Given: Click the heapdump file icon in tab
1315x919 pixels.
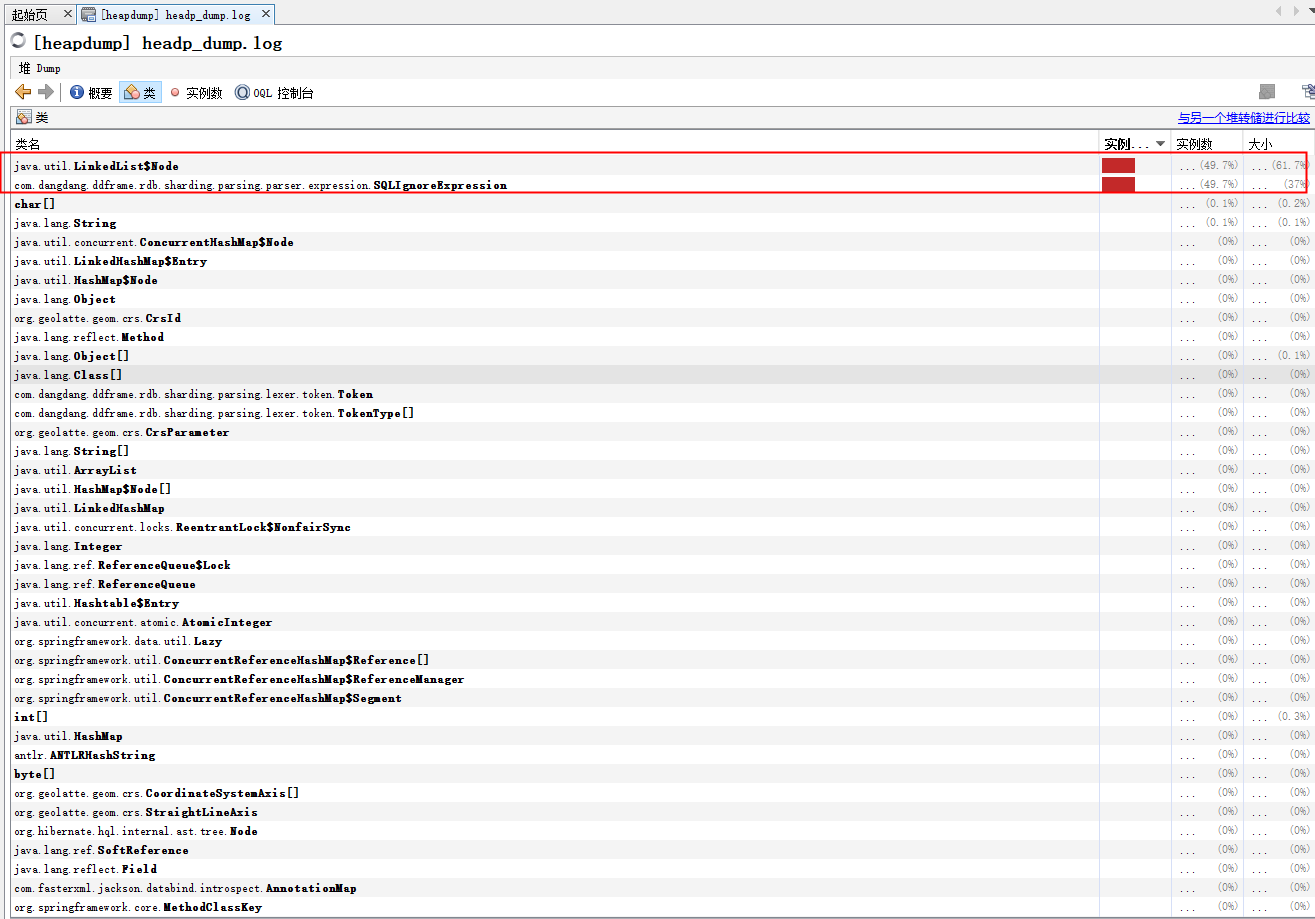Looking at the screenshot, I should click(88, 15).
